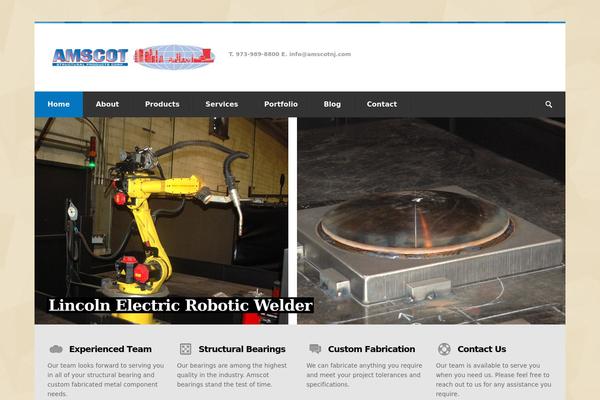Click the Amscot logo image
Viewport: 600px width, 400px height.
coord(133,57)
